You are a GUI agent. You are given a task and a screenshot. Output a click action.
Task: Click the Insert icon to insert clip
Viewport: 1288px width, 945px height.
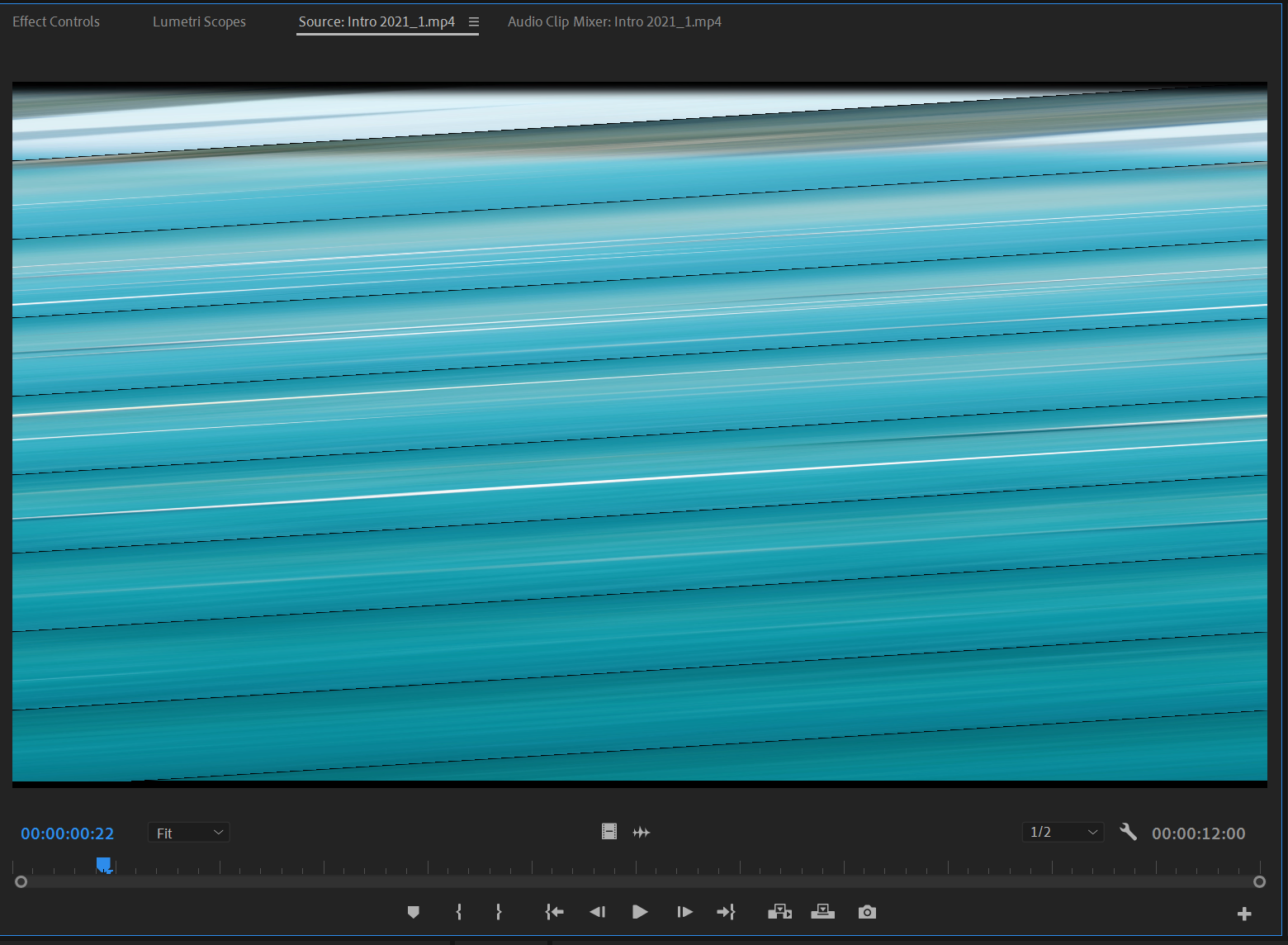[779, 912]
